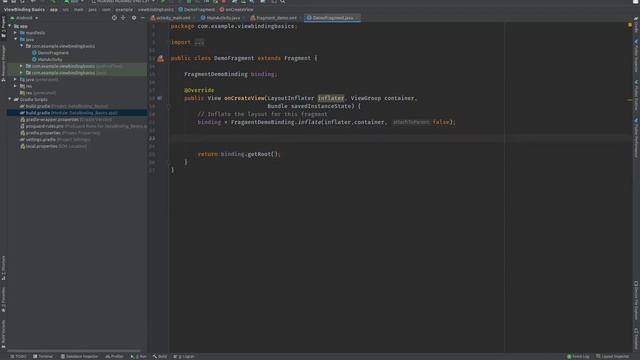Select the manifests folder row

[77, 33]
